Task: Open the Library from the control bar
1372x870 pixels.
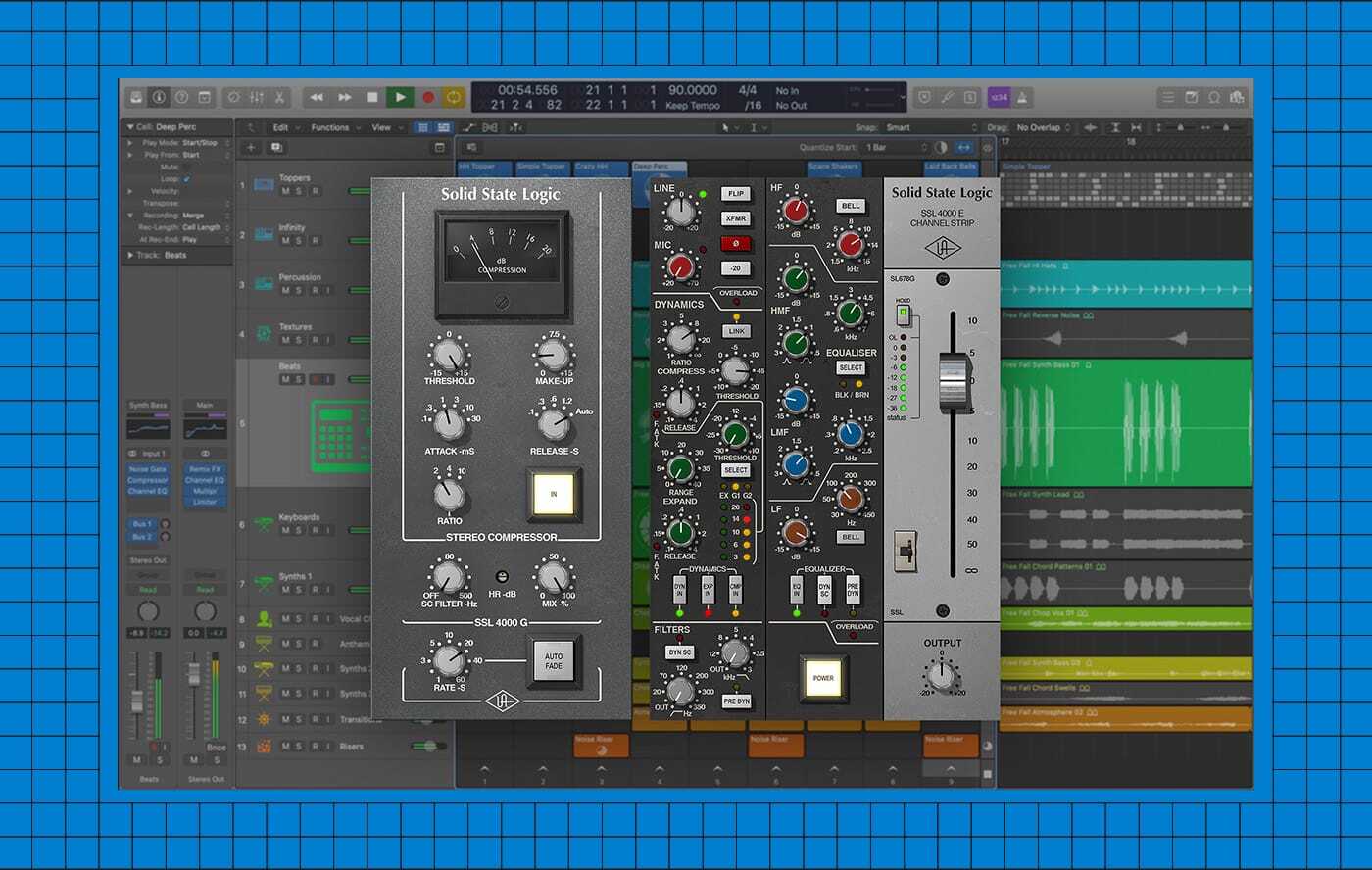Action: 136,97
